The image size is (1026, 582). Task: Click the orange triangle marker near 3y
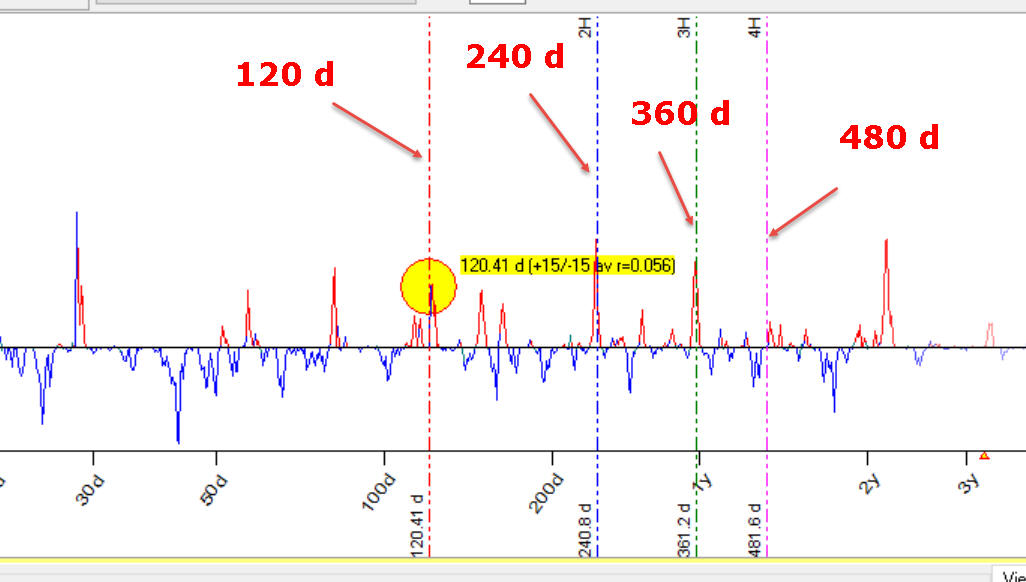tap(984, 456)
